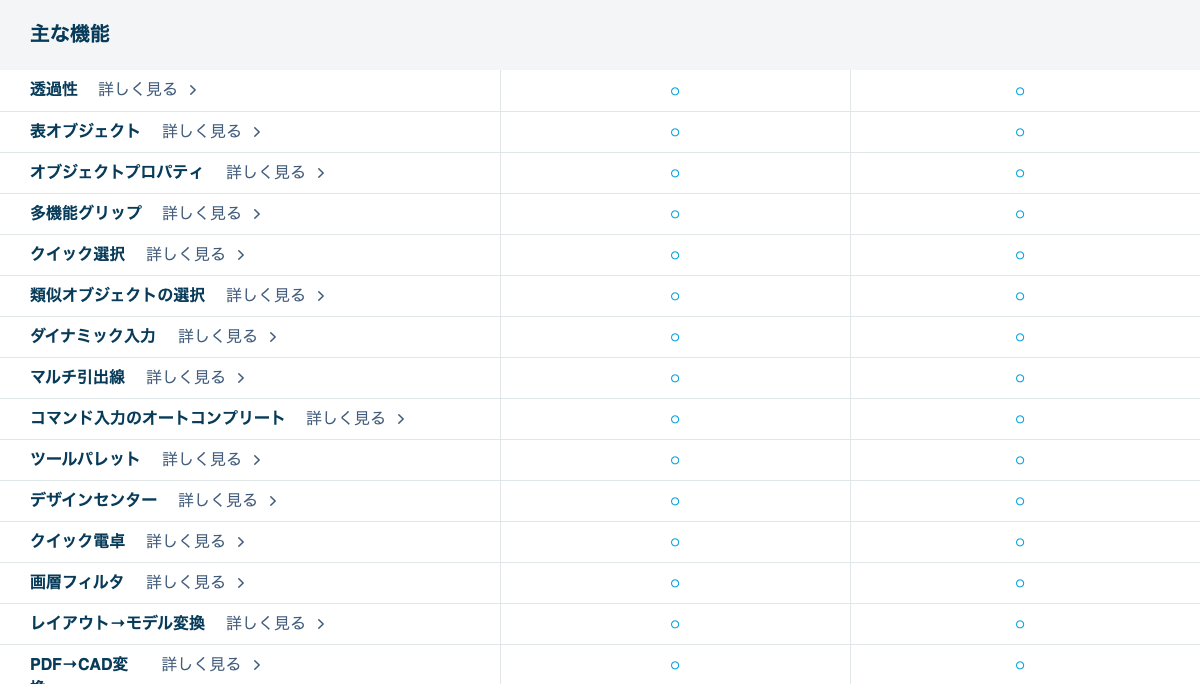Click second column circle in クイック選択 row
1200x684 pixels.
(1020, 255)
